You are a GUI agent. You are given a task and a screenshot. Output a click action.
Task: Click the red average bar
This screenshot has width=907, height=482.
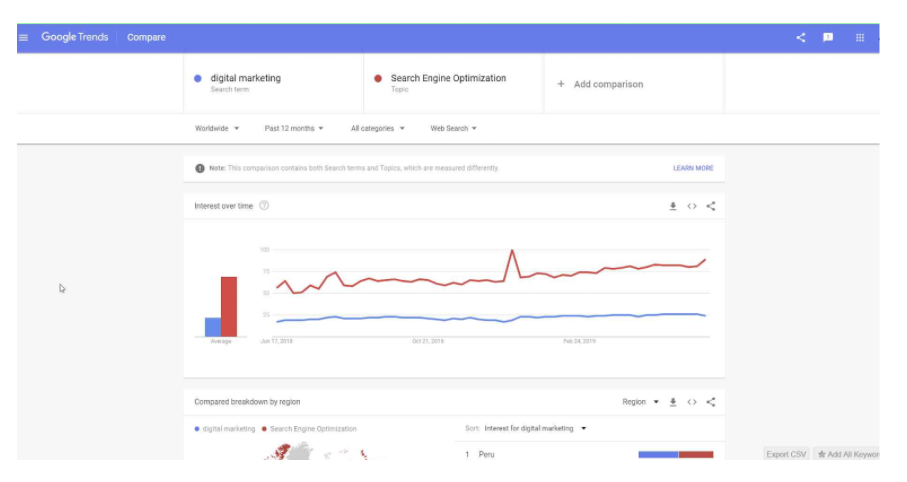click(x=229, y=307)
